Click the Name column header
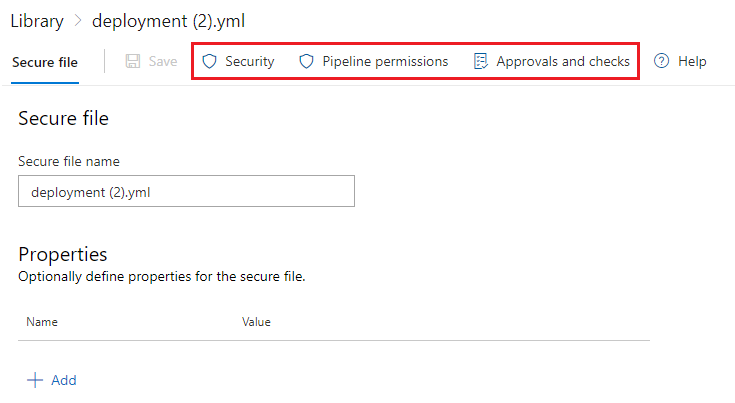The width and height of the screenshot is (735, 403). pyautogui.click(x=42, y=323)
